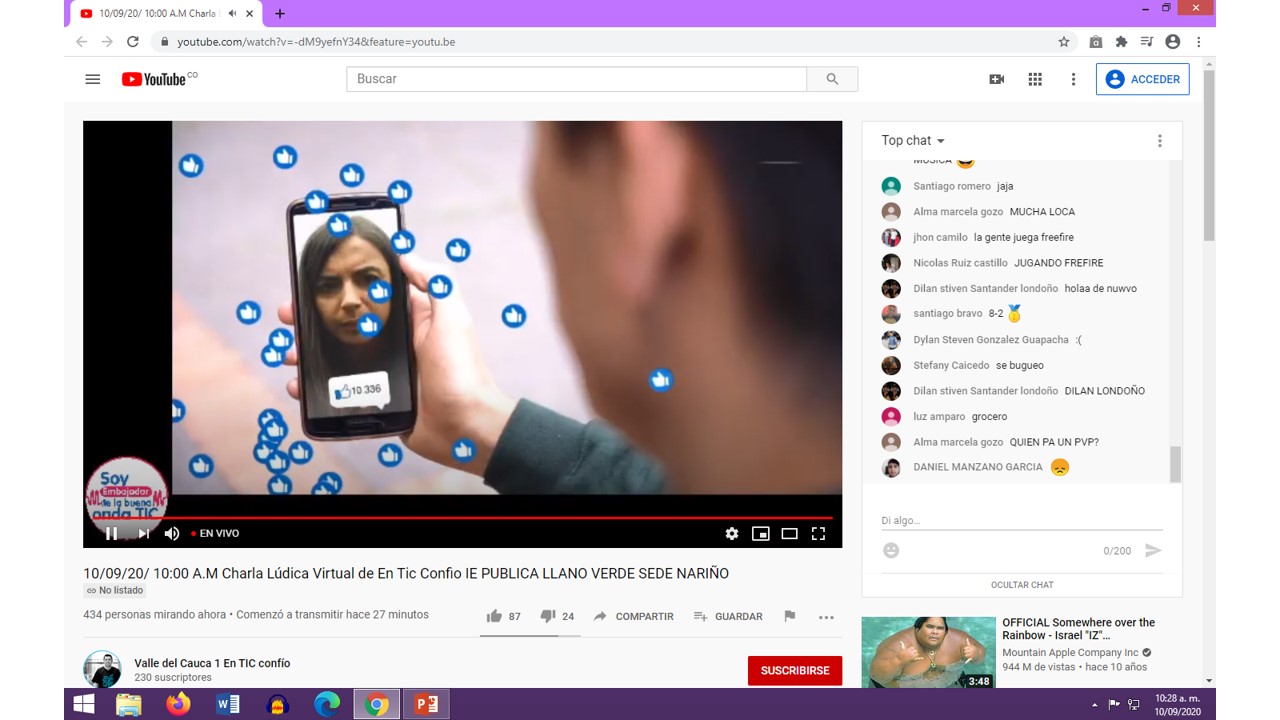Click the search magnifier button
Viewport: 1280px width, 720px height.
(832, 79)
